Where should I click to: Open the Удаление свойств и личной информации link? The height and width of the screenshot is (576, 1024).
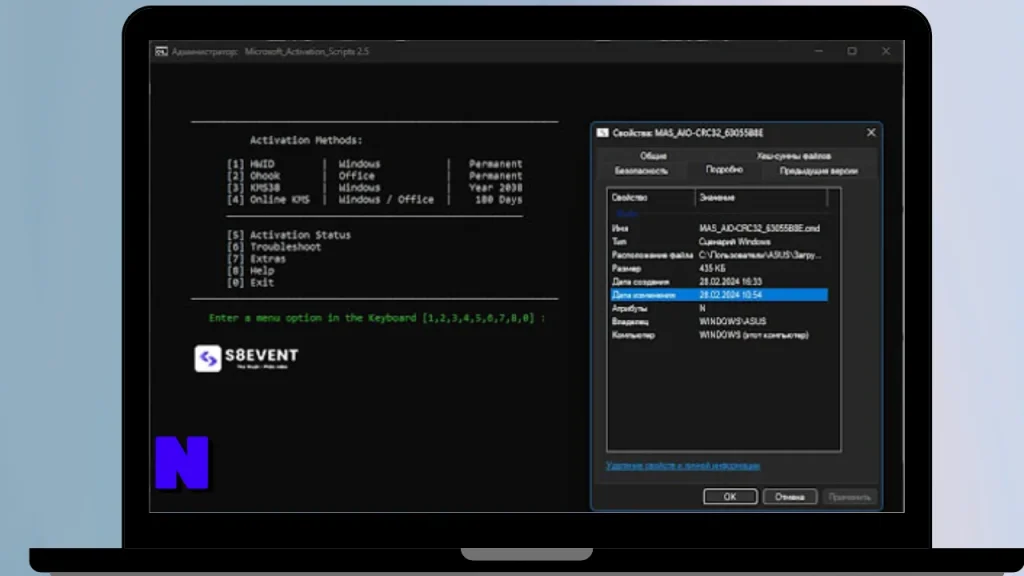(x=683, y=466)
